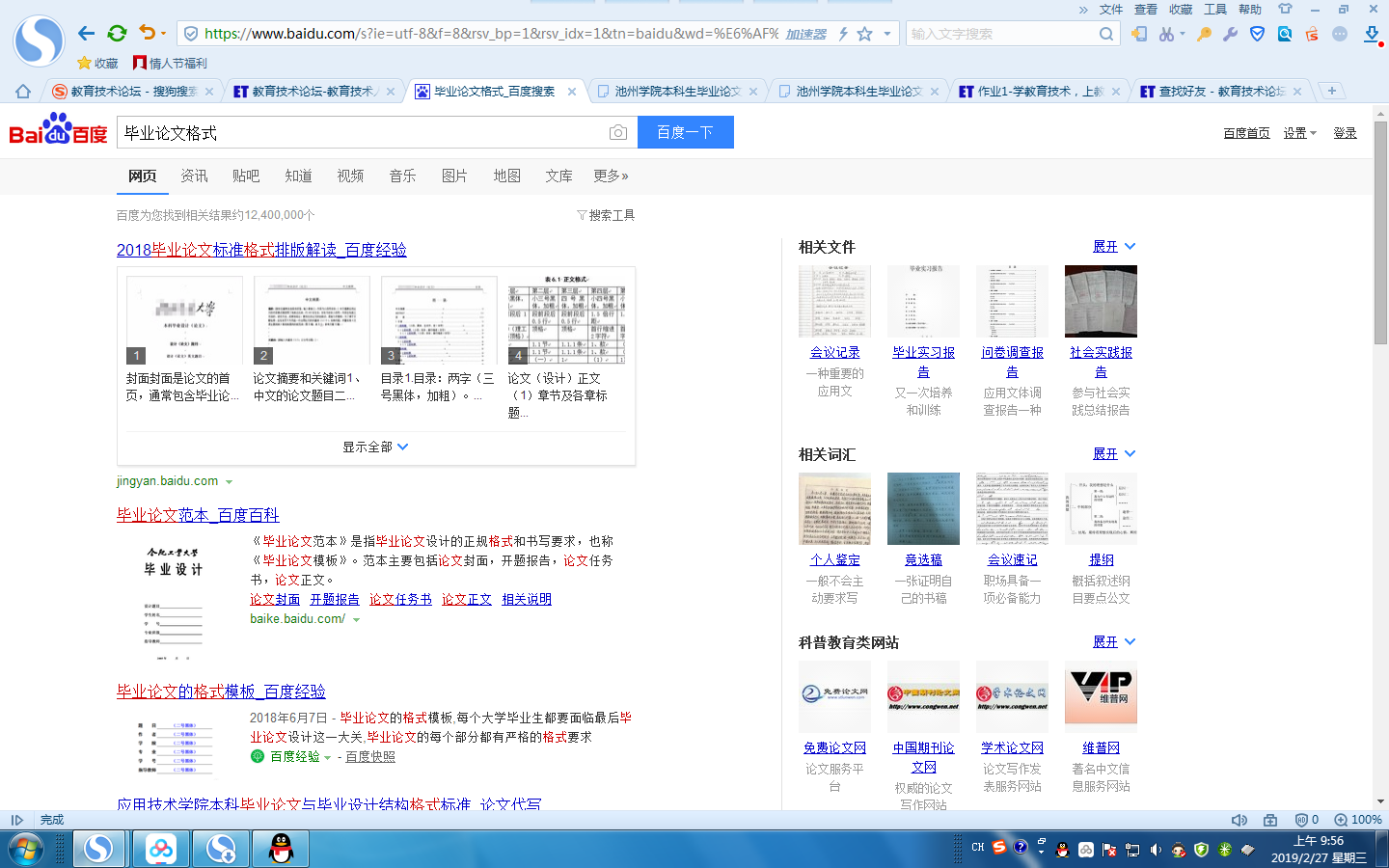This screenshot has height=868, width=1389.
Task: Open the 文件 browser menu
Action: (1111, 10)
